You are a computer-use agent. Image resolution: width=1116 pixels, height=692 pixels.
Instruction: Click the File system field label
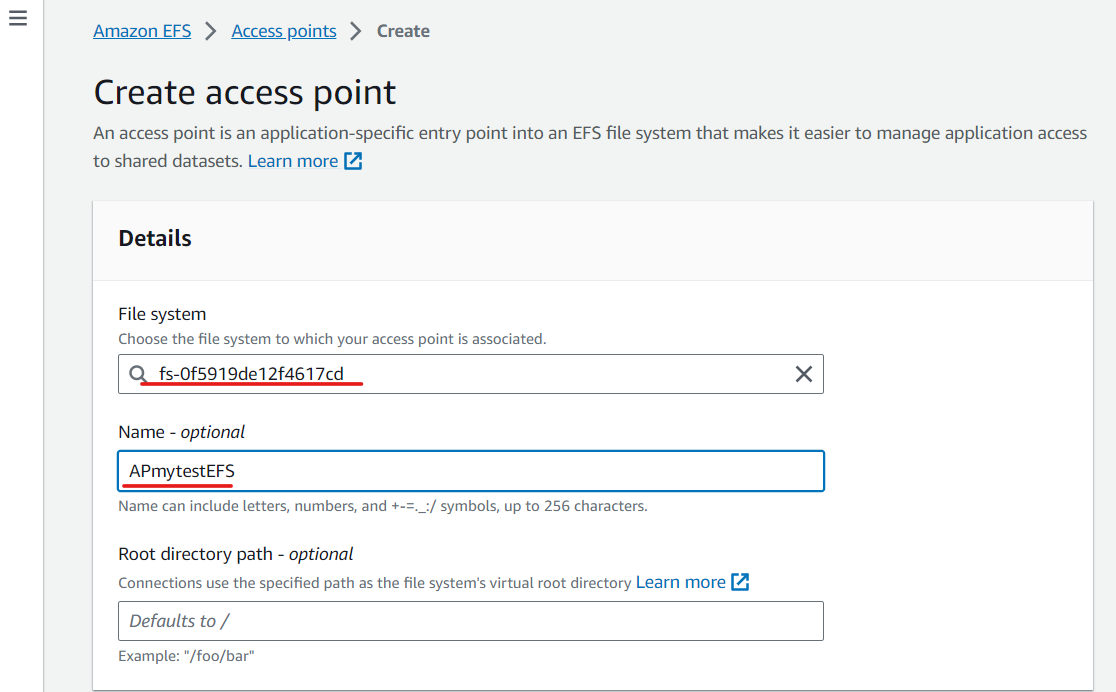tap(162, 314)
